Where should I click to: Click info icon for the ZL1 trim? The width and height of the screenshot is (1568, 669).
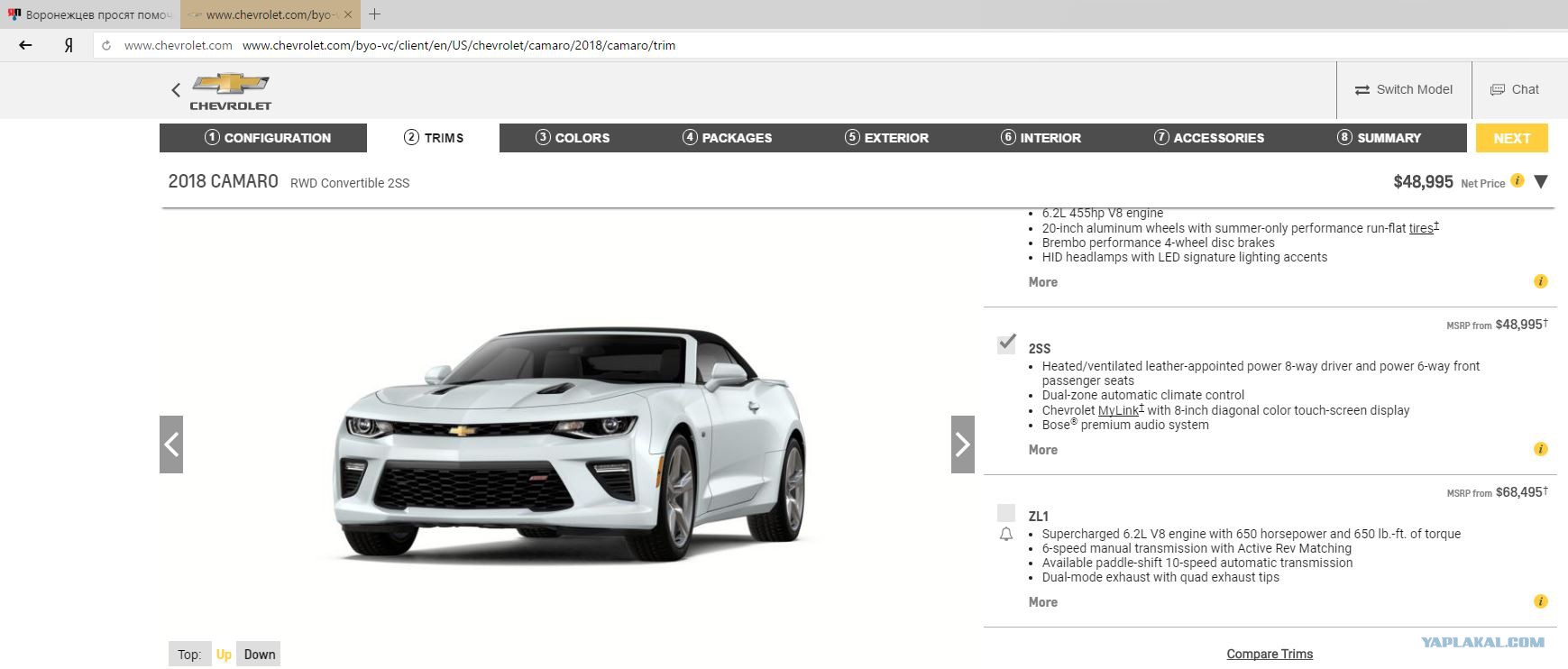[x=1541, y=601]
